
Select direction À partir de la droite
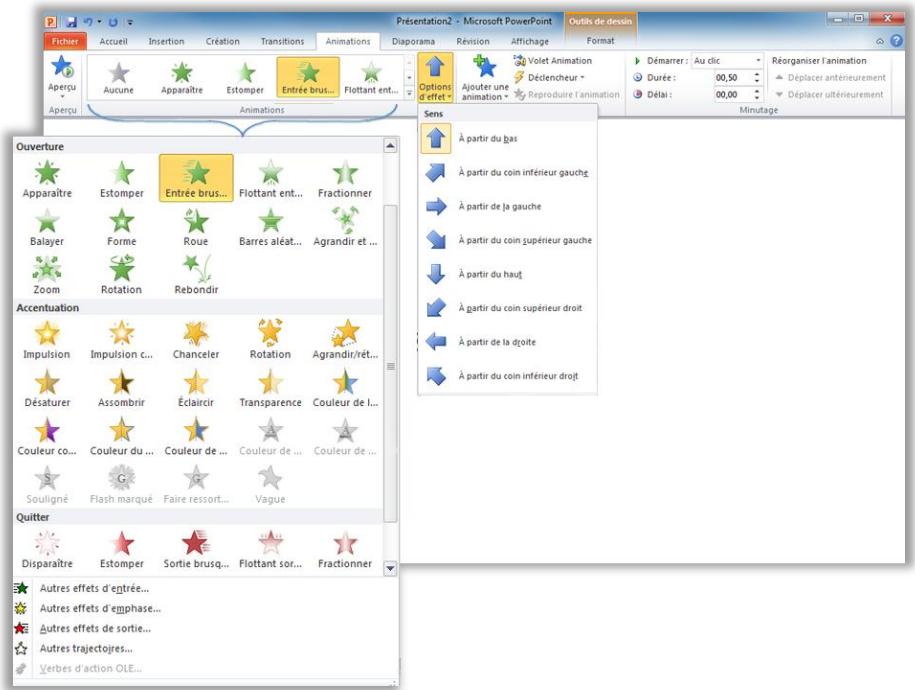(x=508, y=342)
